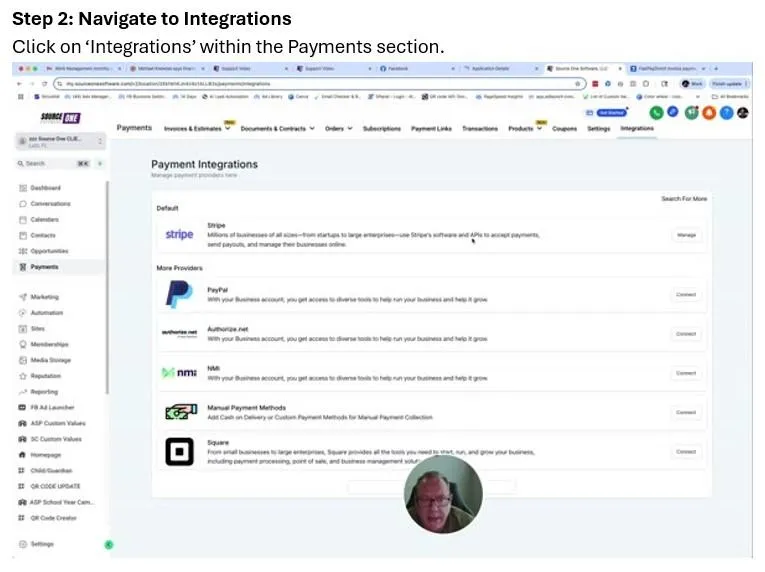Click the blue Get Started button
765x572 pixels.
tap(611, 113)
